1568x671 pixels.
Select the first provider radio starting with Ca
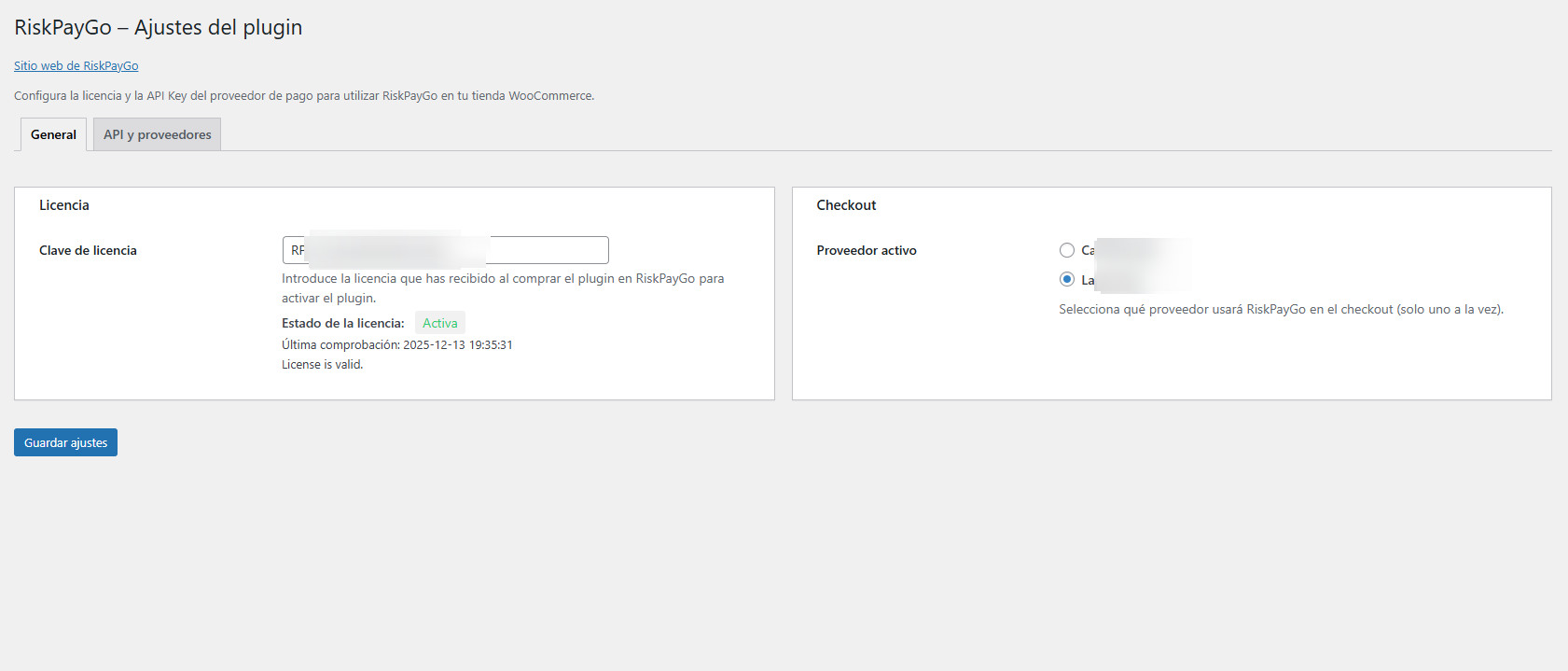tap(1067, 250)
